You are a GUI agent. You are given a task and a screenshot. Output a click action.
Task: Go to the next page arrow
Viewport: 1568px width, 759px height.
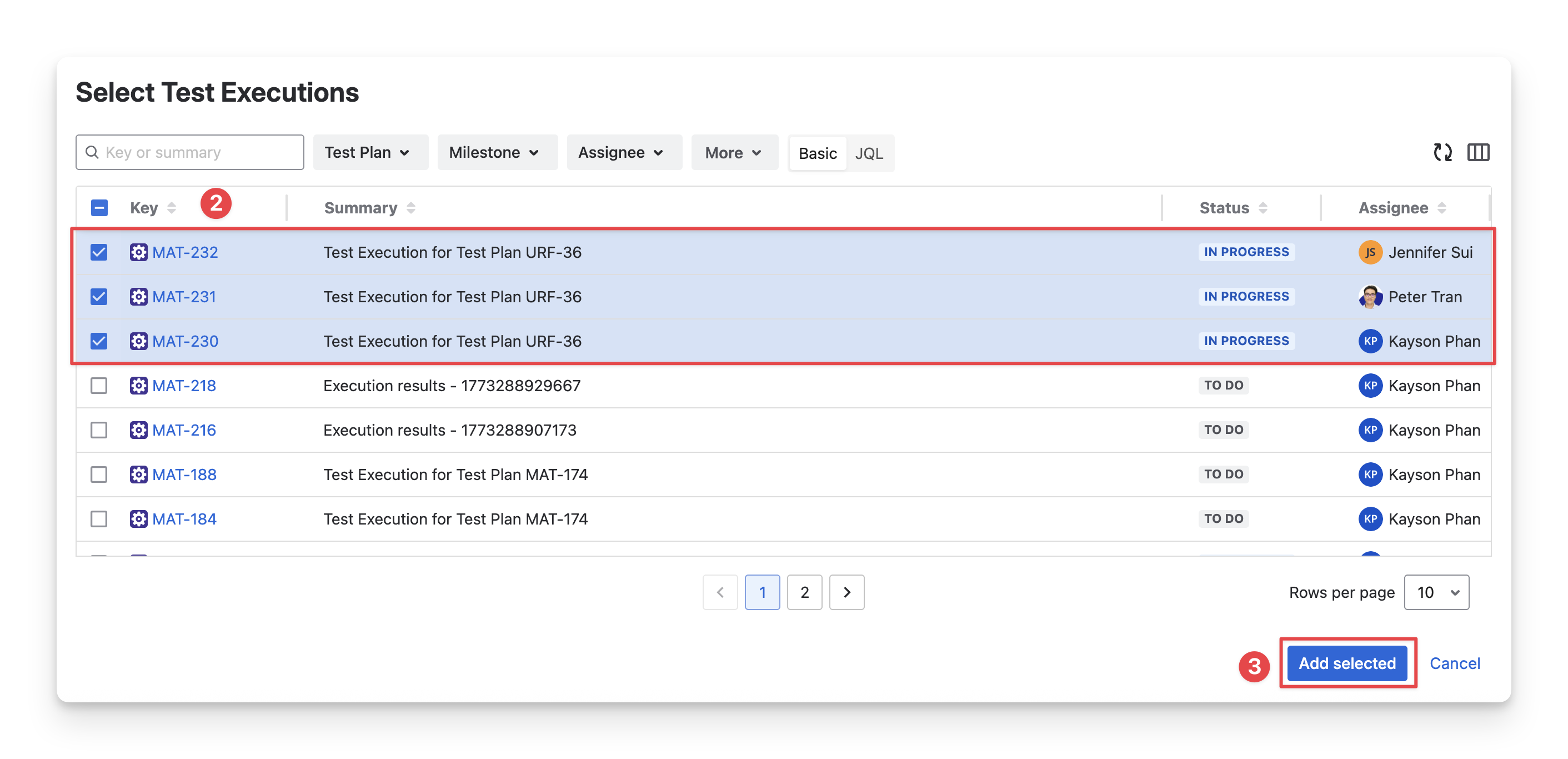point(846,592)
